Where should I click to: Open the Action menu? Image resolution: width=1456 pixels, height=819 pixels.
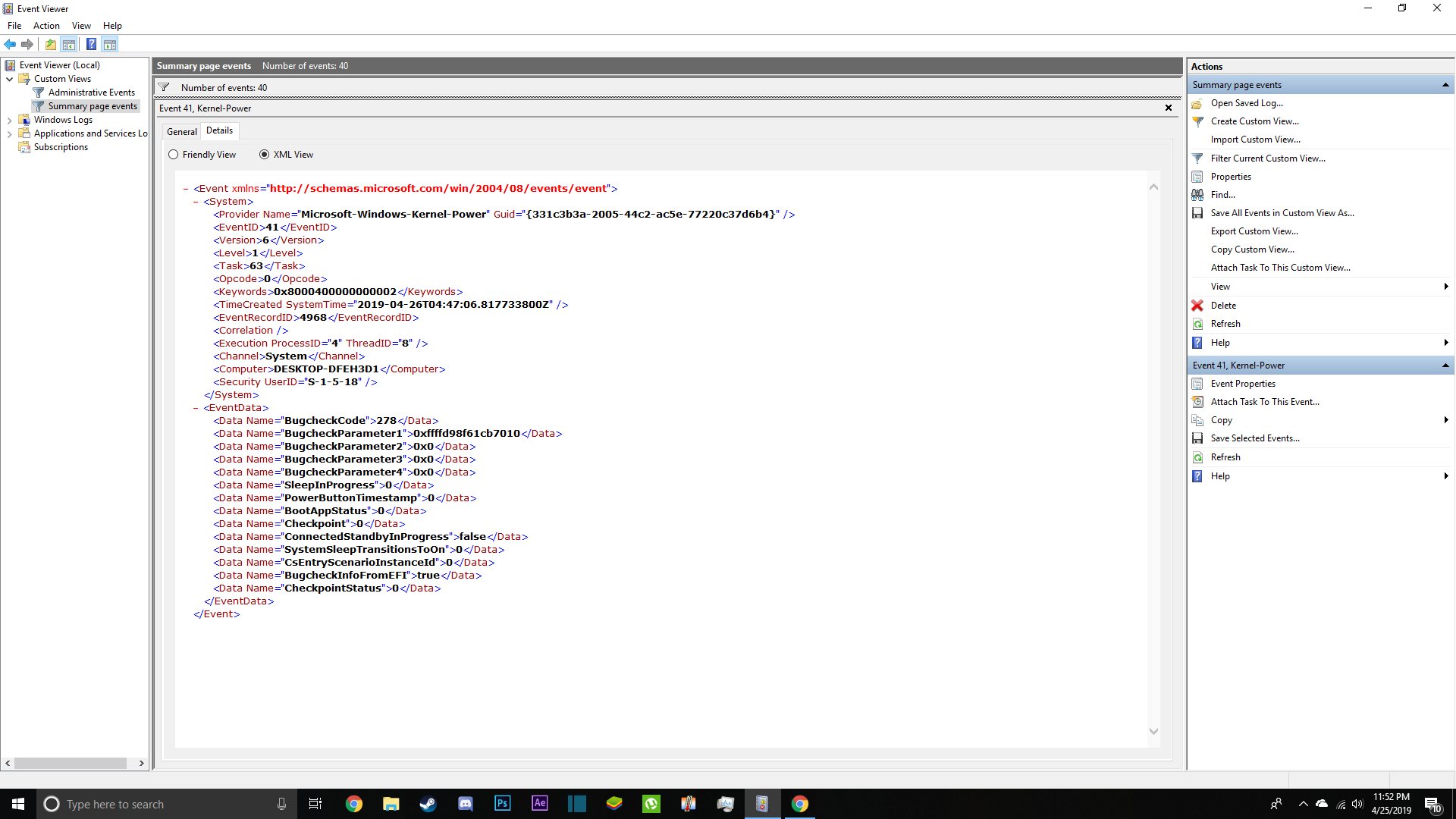pyautogui.click(x=46, y=26)
